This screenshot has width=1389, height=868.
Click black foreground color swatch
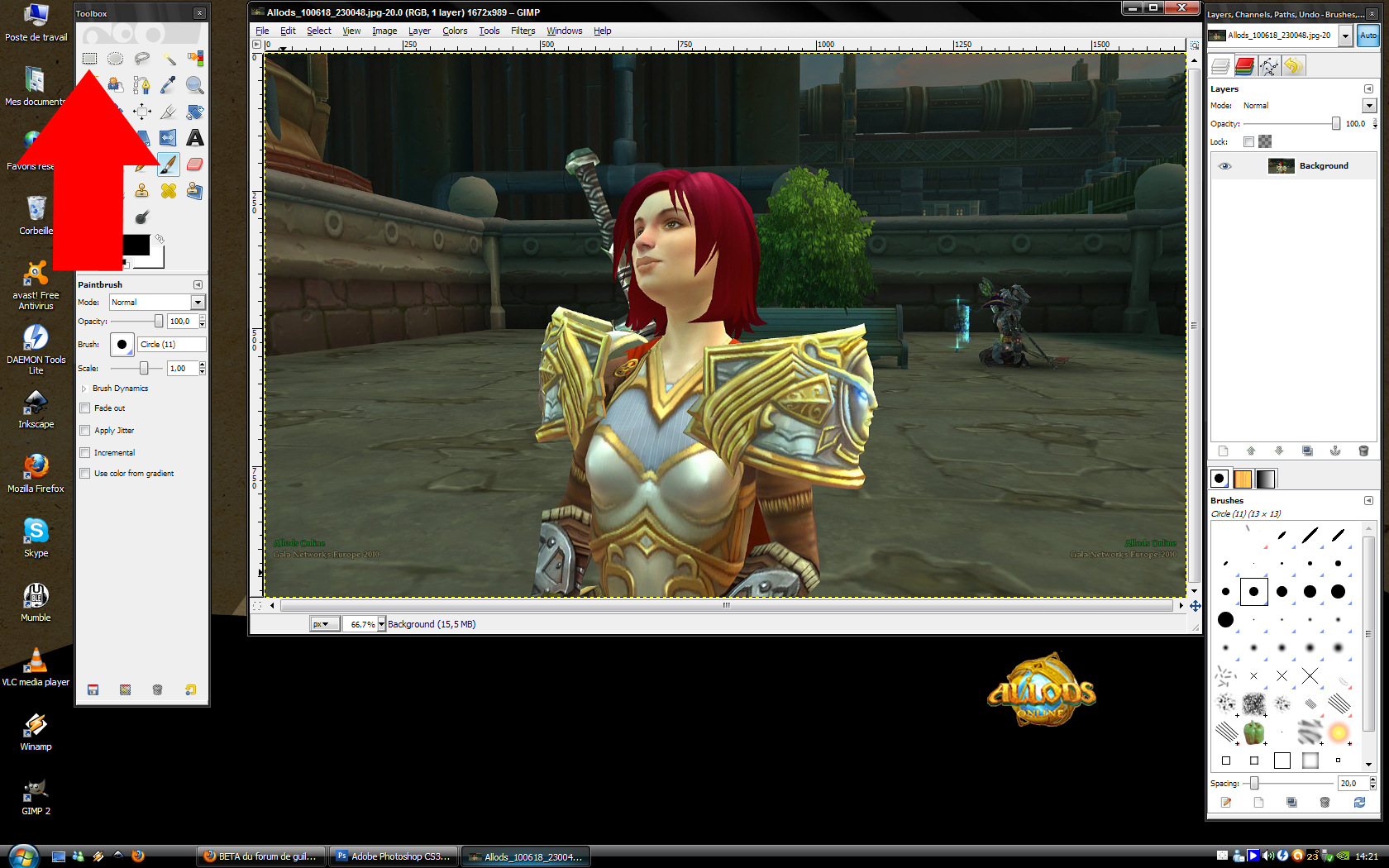click(136, 245)
